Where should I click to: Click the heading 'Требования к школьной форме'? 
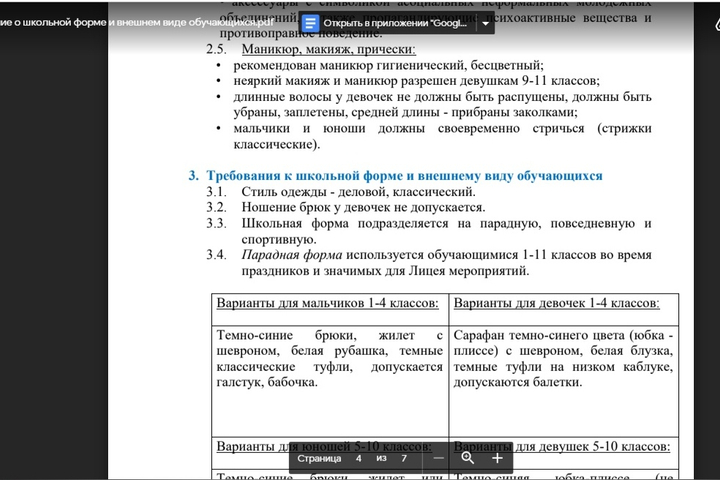point(404,175)
